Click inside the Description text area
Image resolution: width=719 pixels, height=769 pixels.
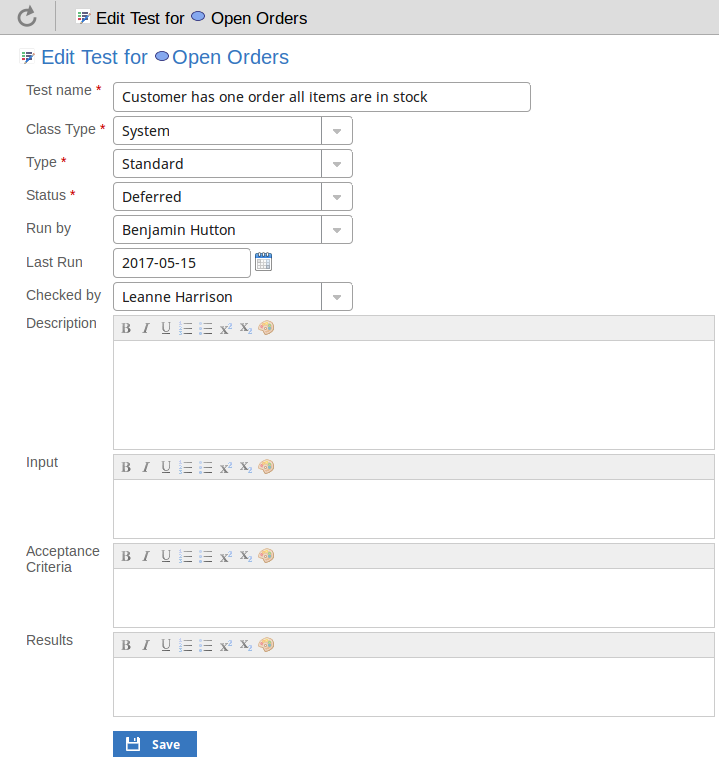pyautogui.click(x=413, y=394)
